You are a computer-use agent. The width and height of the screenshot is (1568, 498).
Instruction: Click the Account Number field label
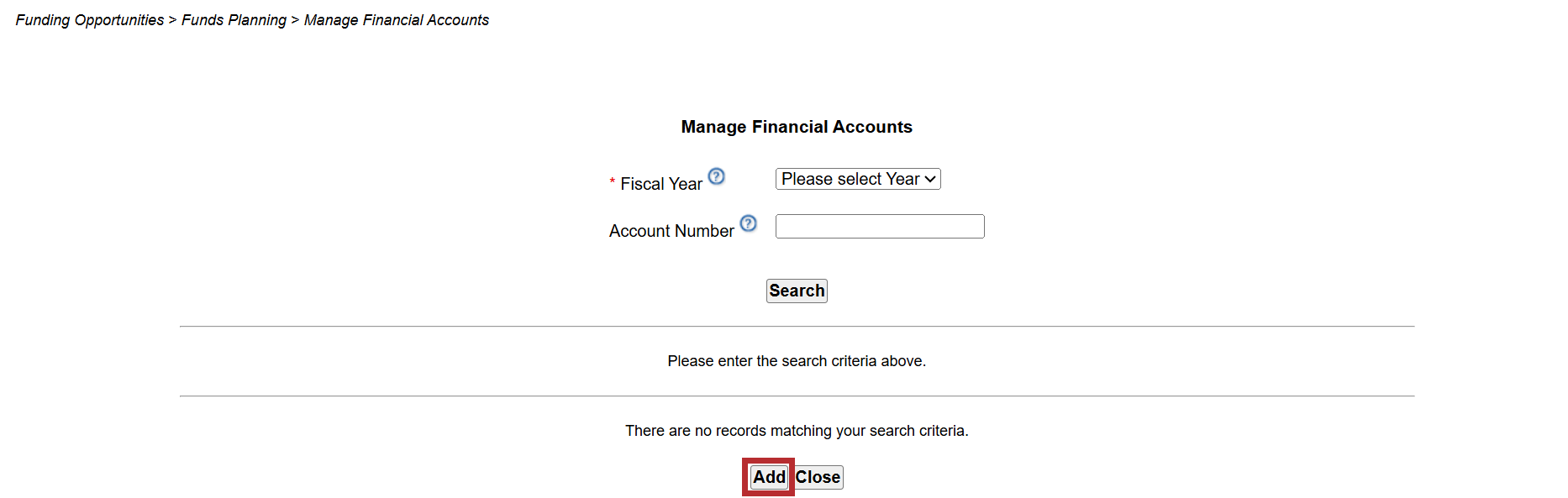click(x=671, y=231)
